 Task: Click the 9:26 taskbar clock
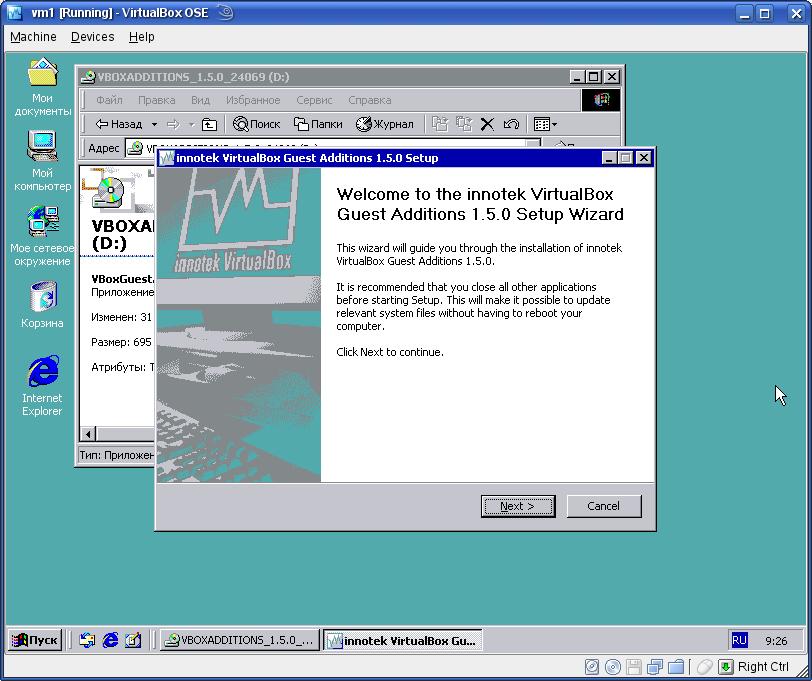coord(776,641)
